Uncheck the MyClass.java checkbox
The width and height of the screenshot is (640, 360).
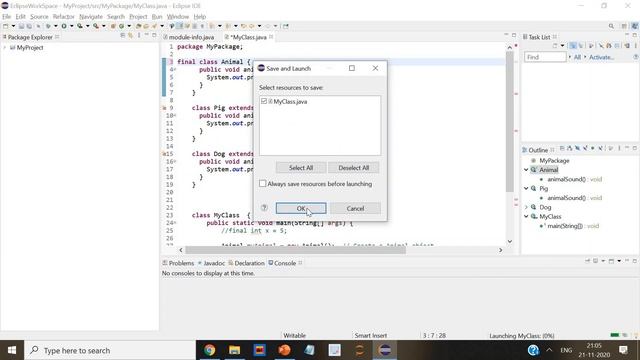264,101
